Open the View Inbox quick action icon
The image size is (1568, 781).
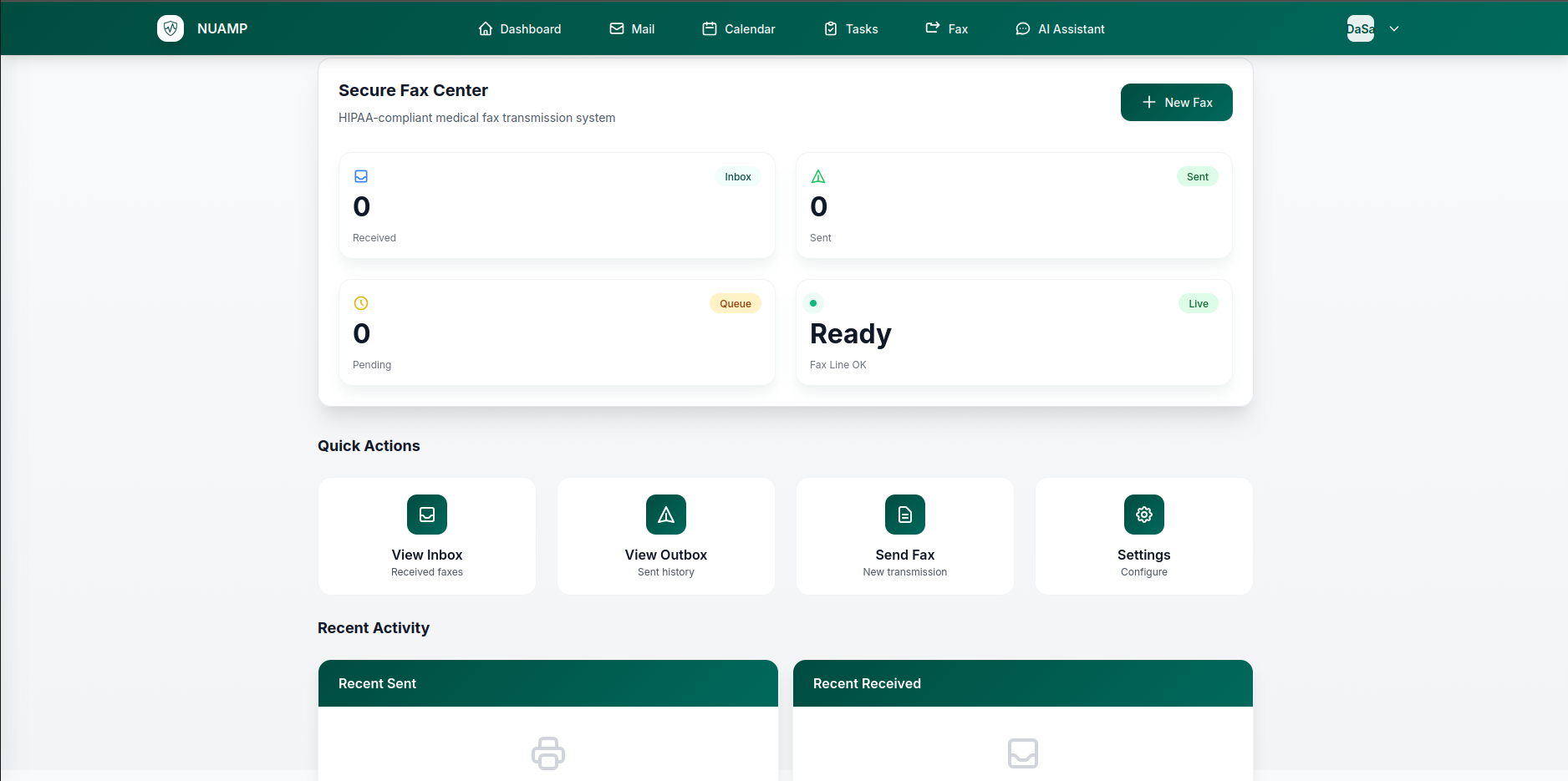click(x=427, y=515)
